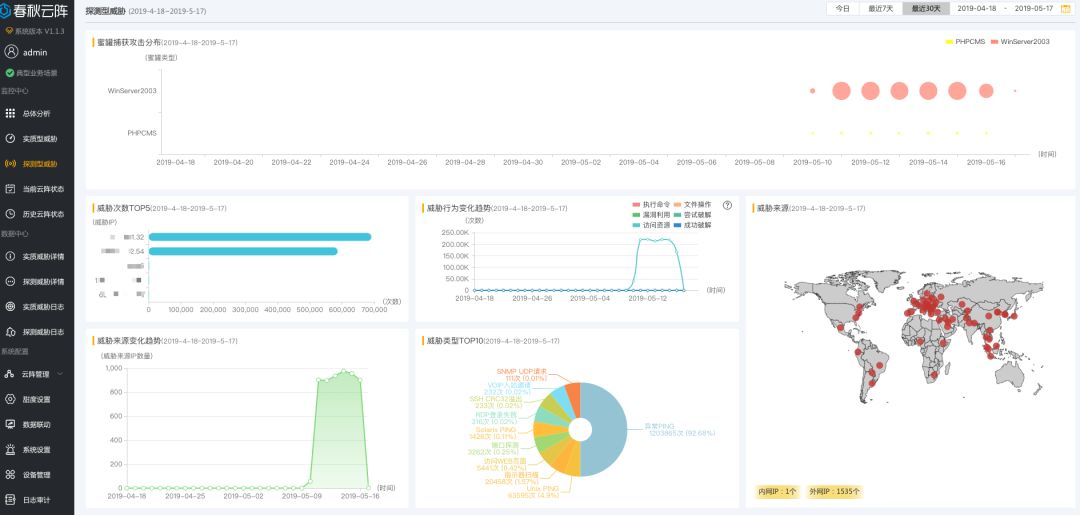Toggle 漏洞利用 legend series
This screenshot has width=1080, height=515.
point(651,215)
